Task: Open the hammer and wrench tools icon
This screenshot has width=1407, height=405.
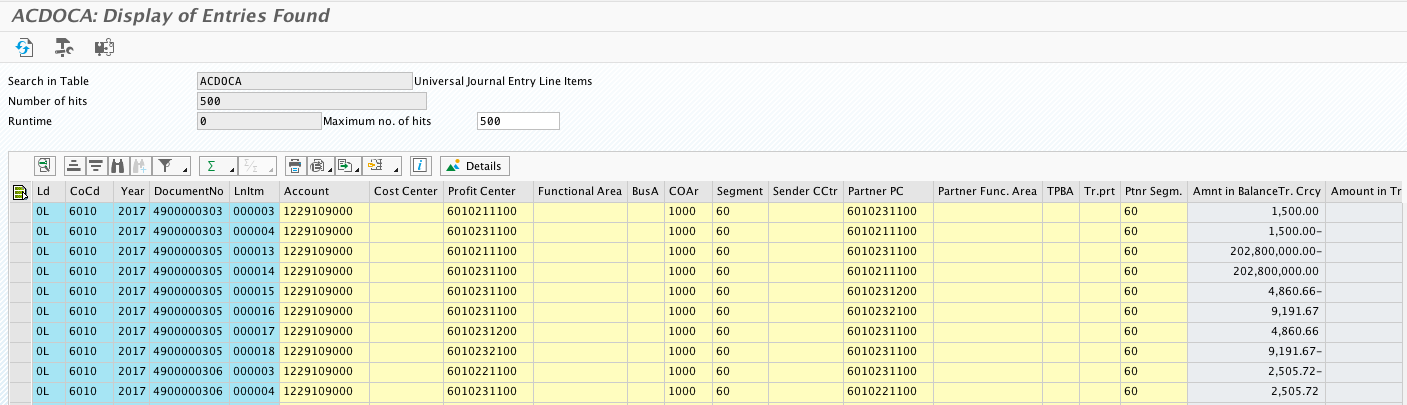Action: click(64, 47)
